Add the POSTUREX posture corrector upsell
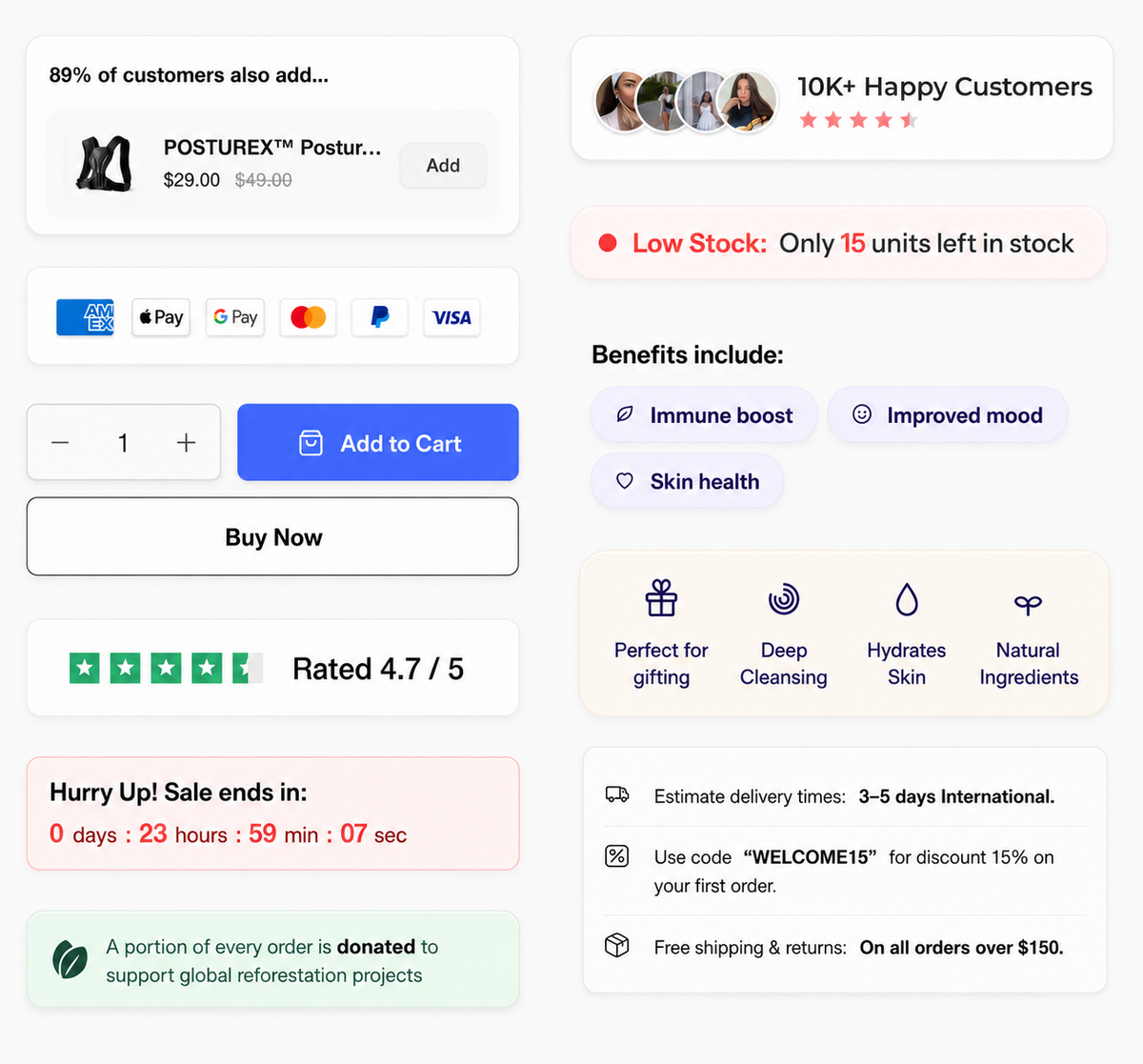 443,166
